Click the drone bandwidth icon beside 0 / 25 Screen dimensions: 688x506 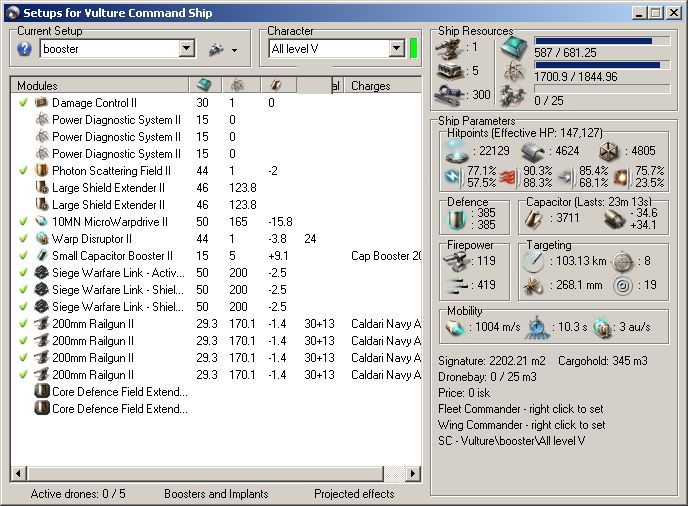pyautogui.click(x=513, y=95)
